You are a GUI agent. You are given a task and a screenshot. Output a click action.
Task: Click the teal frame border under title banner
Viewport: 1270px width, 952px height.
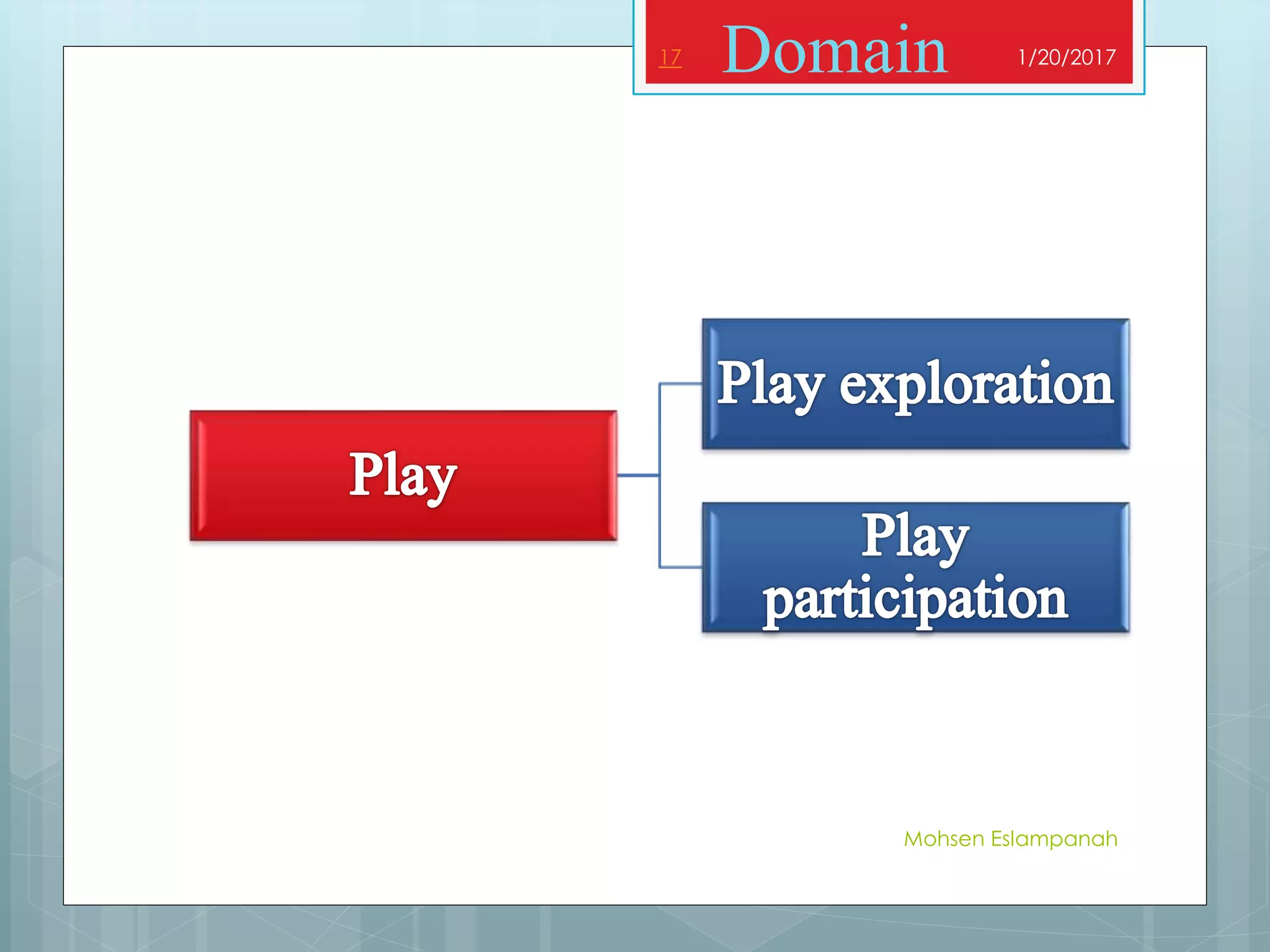pyautogui.click(x=888, y=94)
